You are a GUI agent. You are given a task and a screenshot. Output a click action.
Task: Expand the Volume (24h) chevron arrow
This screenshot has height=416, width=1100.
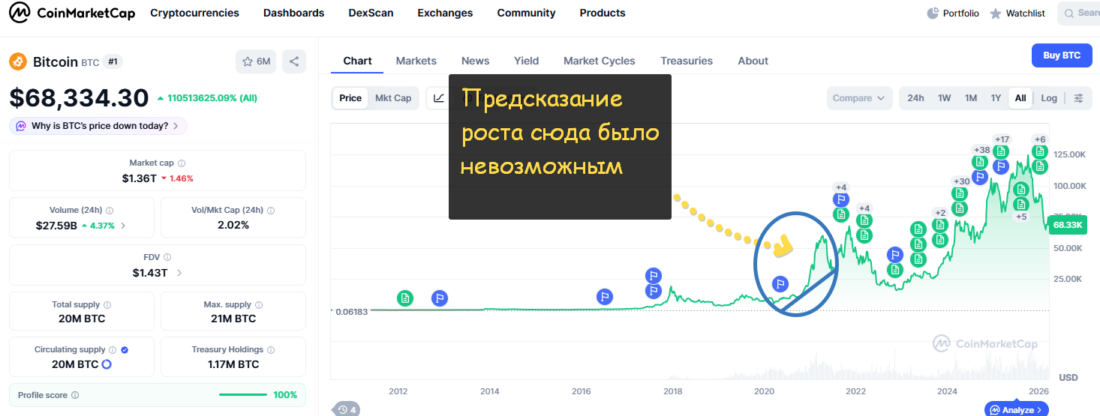pos(123,226)
